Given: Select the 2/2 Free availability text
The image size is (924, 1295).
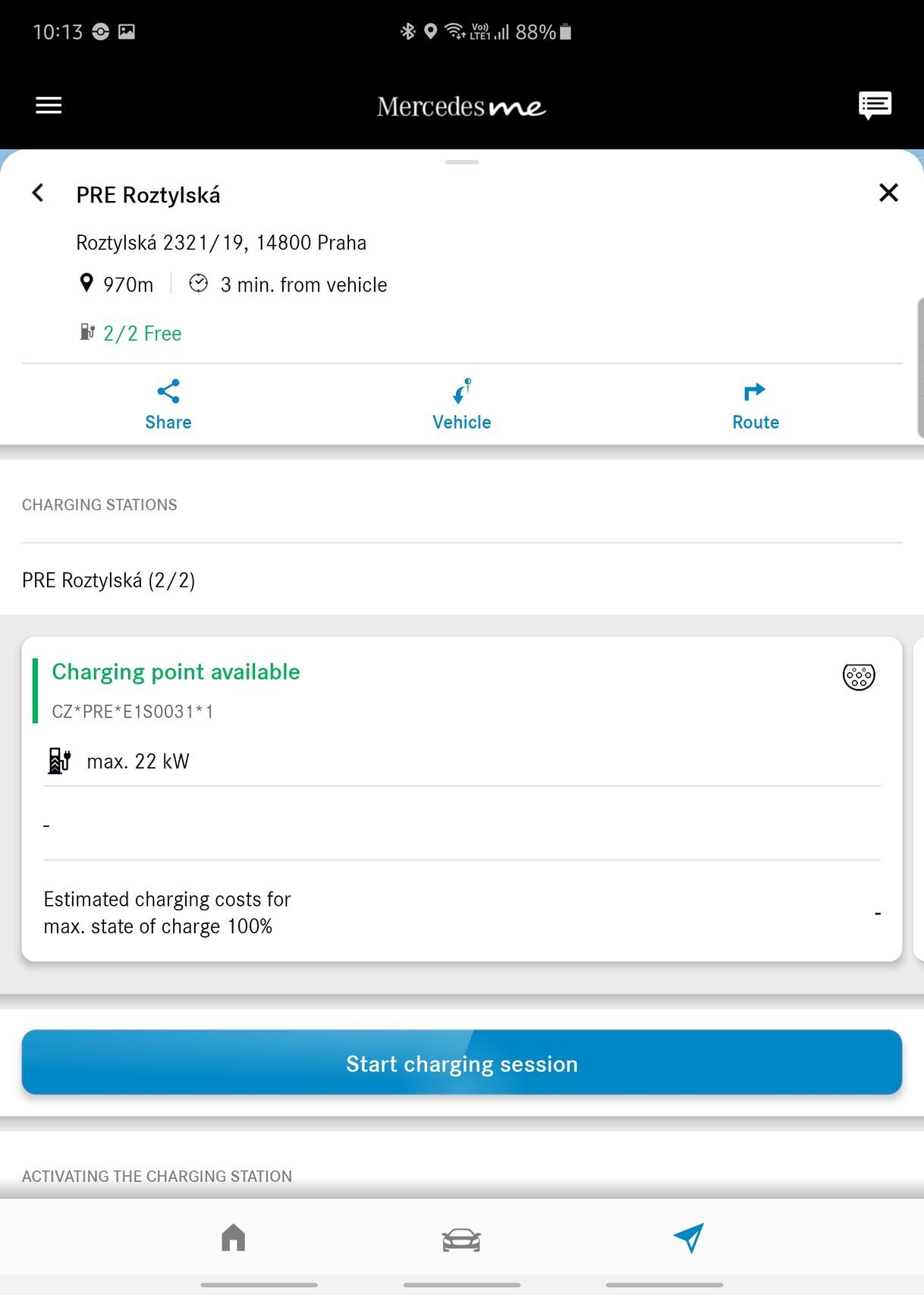Looking at the screenshot, I should pos(143,334).
